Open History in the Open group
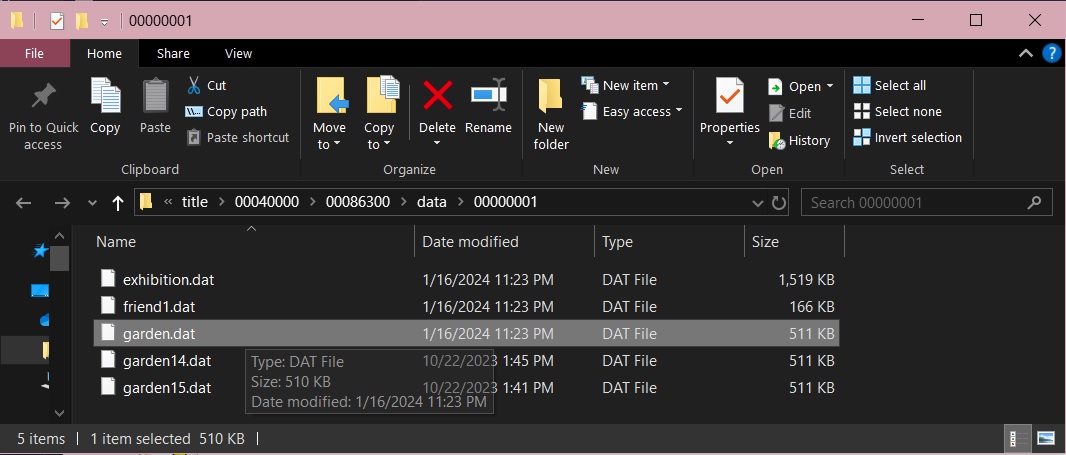Image resolution: width=1066 pixels, height=455 pixels. 799,141
